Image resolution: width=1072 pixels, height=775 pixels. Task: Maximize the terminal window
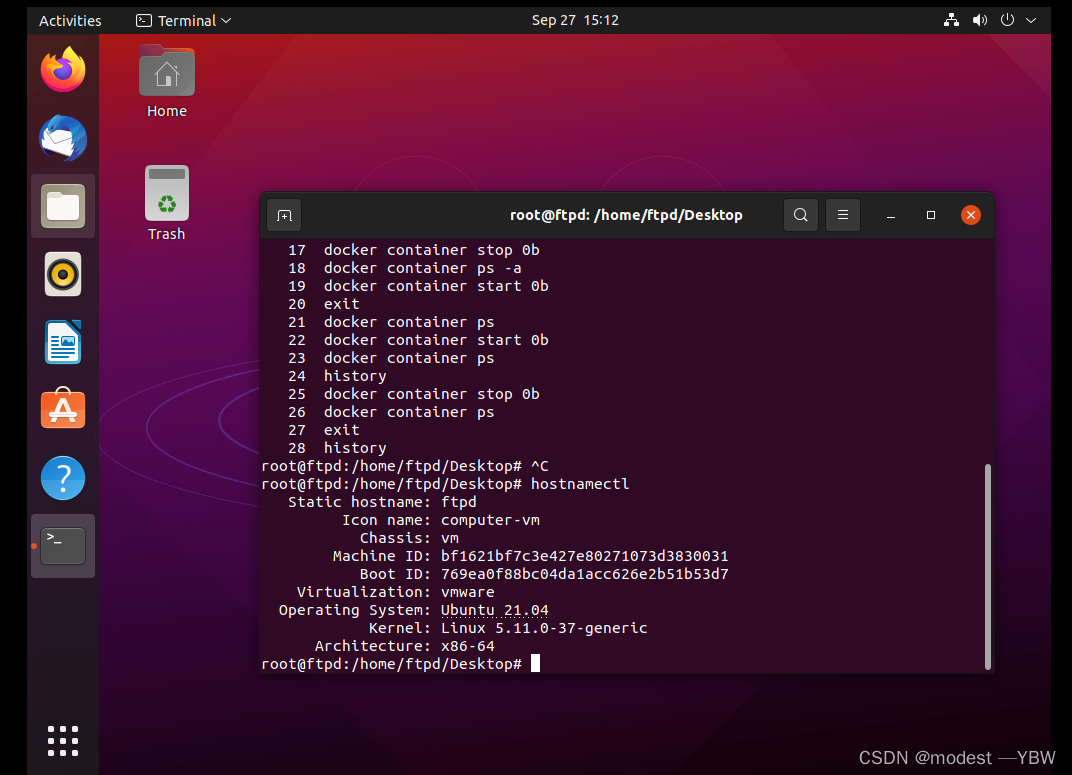[930, 215]
